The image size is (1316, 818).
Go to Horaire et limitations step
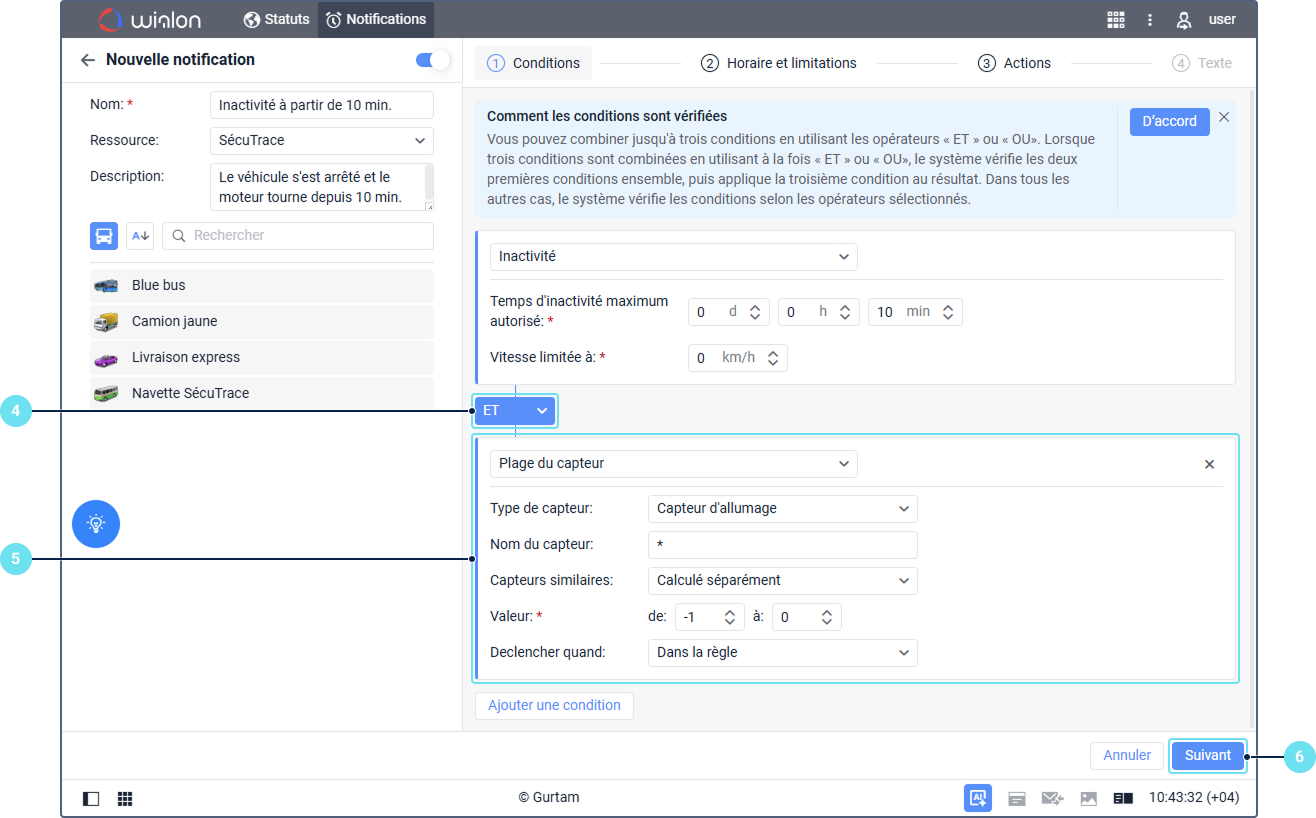coord(778,63)
